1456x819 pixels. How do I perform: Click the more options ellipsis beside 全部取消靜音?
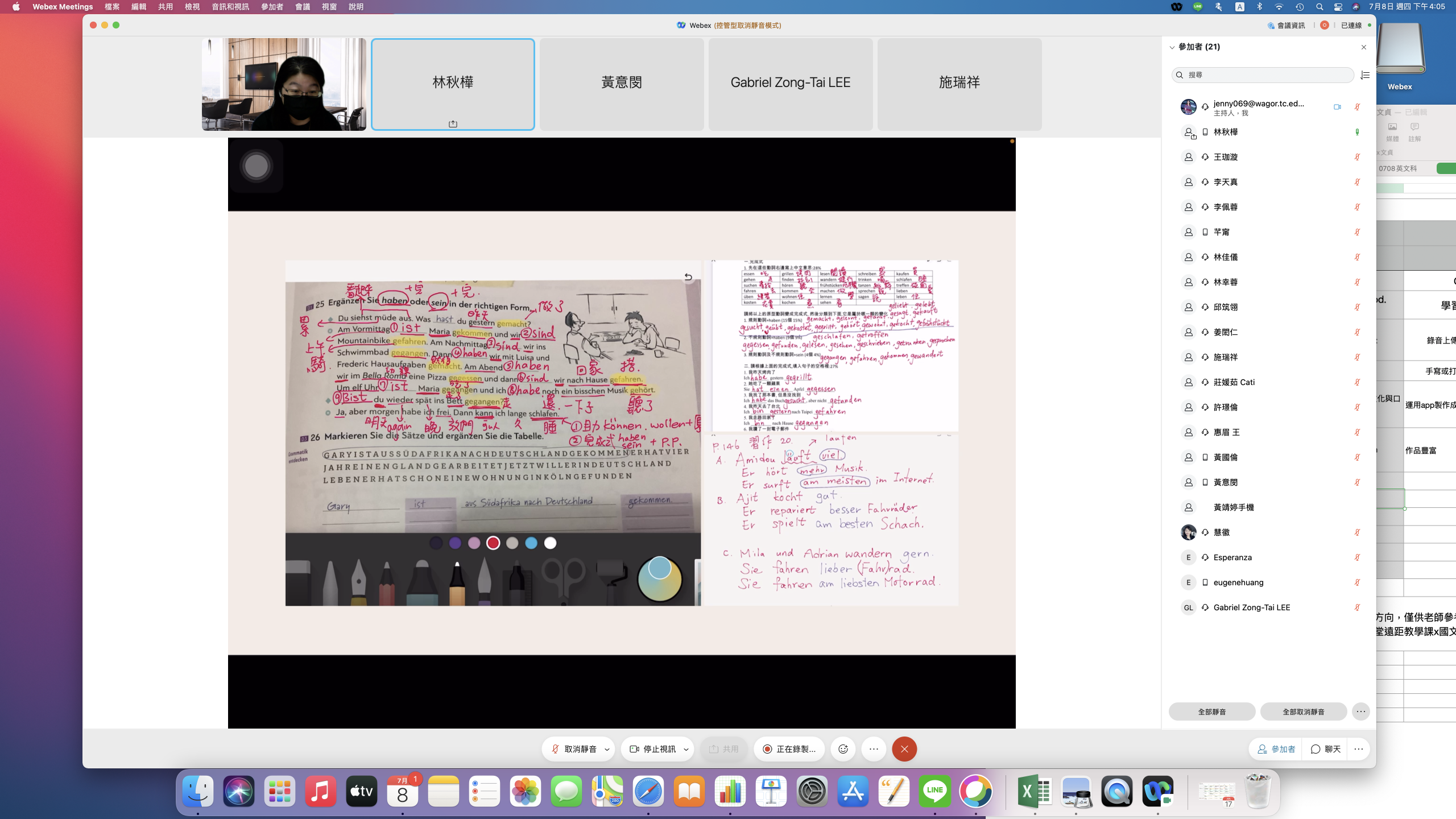(1360, 712)
